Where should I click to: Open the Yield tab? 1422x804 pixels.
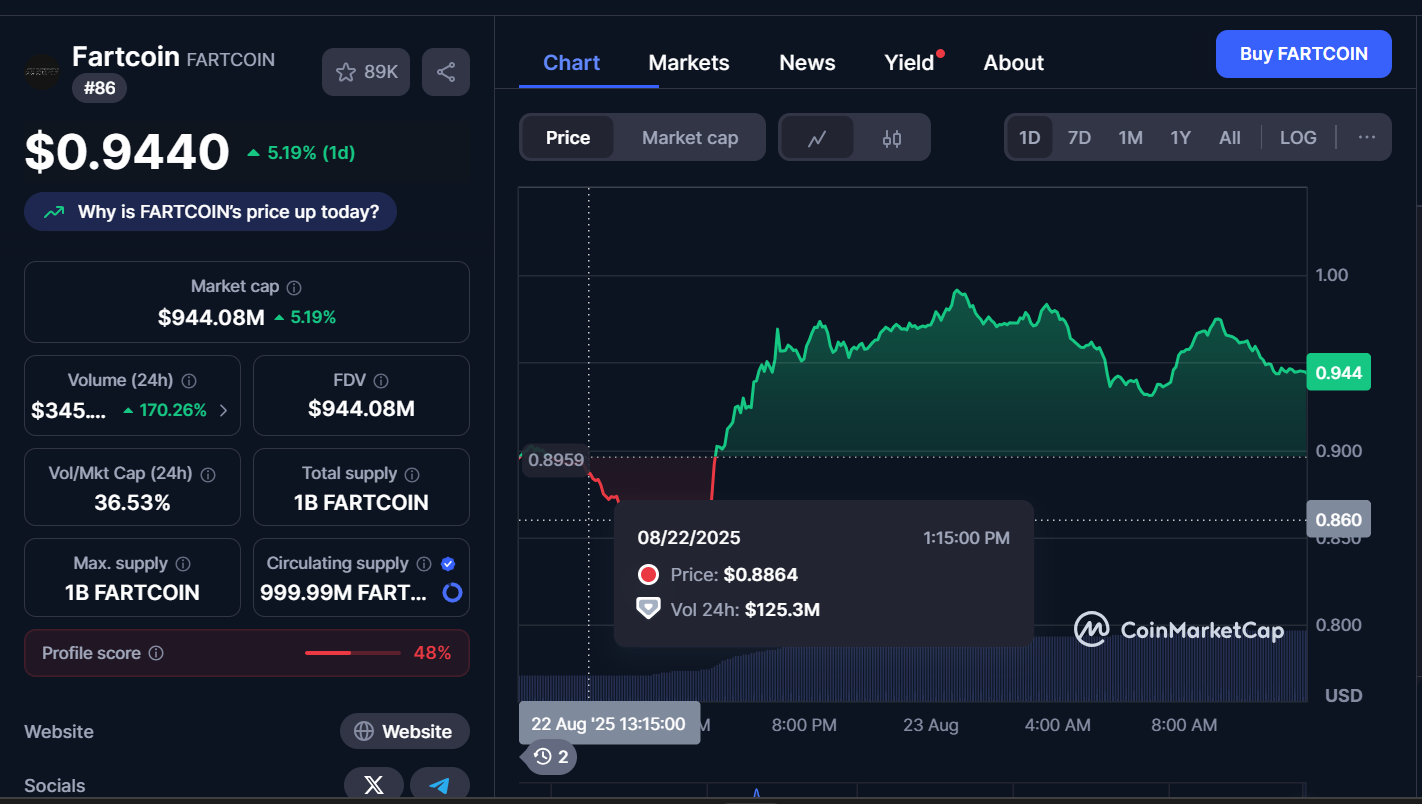909,63
